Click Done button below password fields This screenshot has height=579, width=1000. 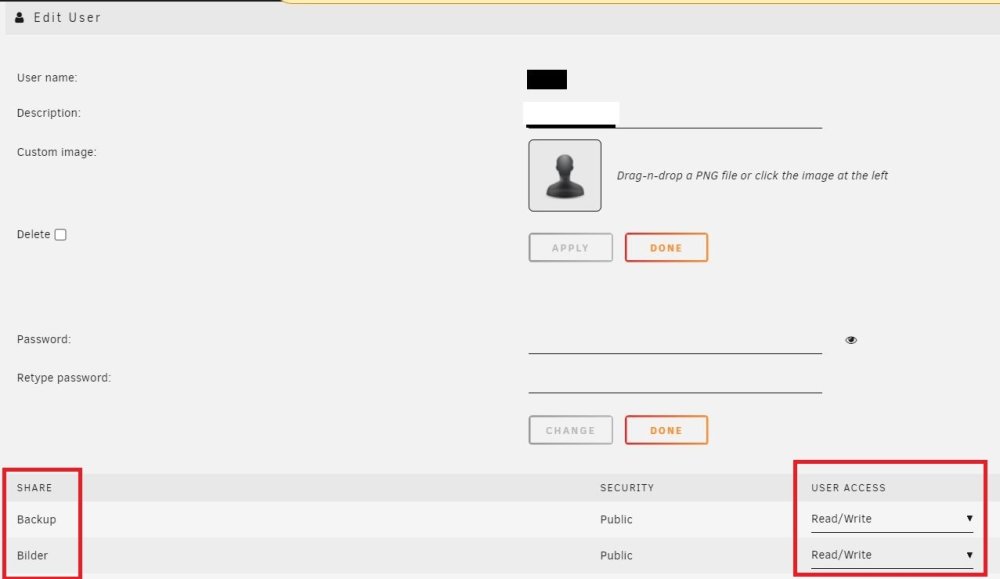(x=666, y=430)
